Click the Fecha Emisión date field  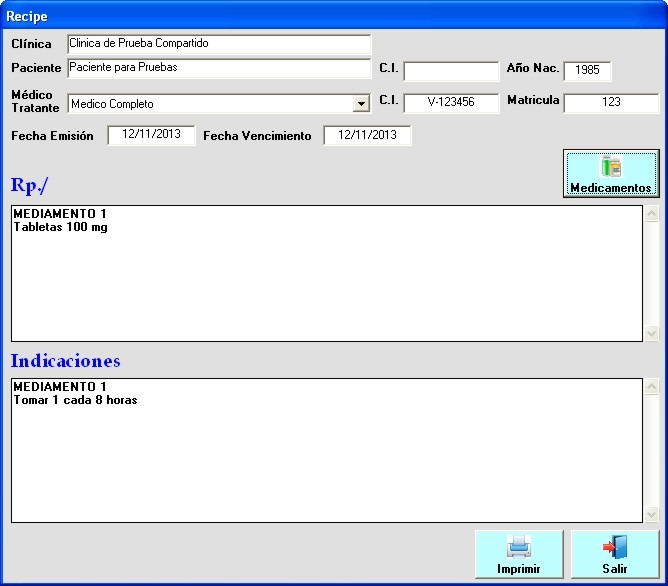coord(151,135)
